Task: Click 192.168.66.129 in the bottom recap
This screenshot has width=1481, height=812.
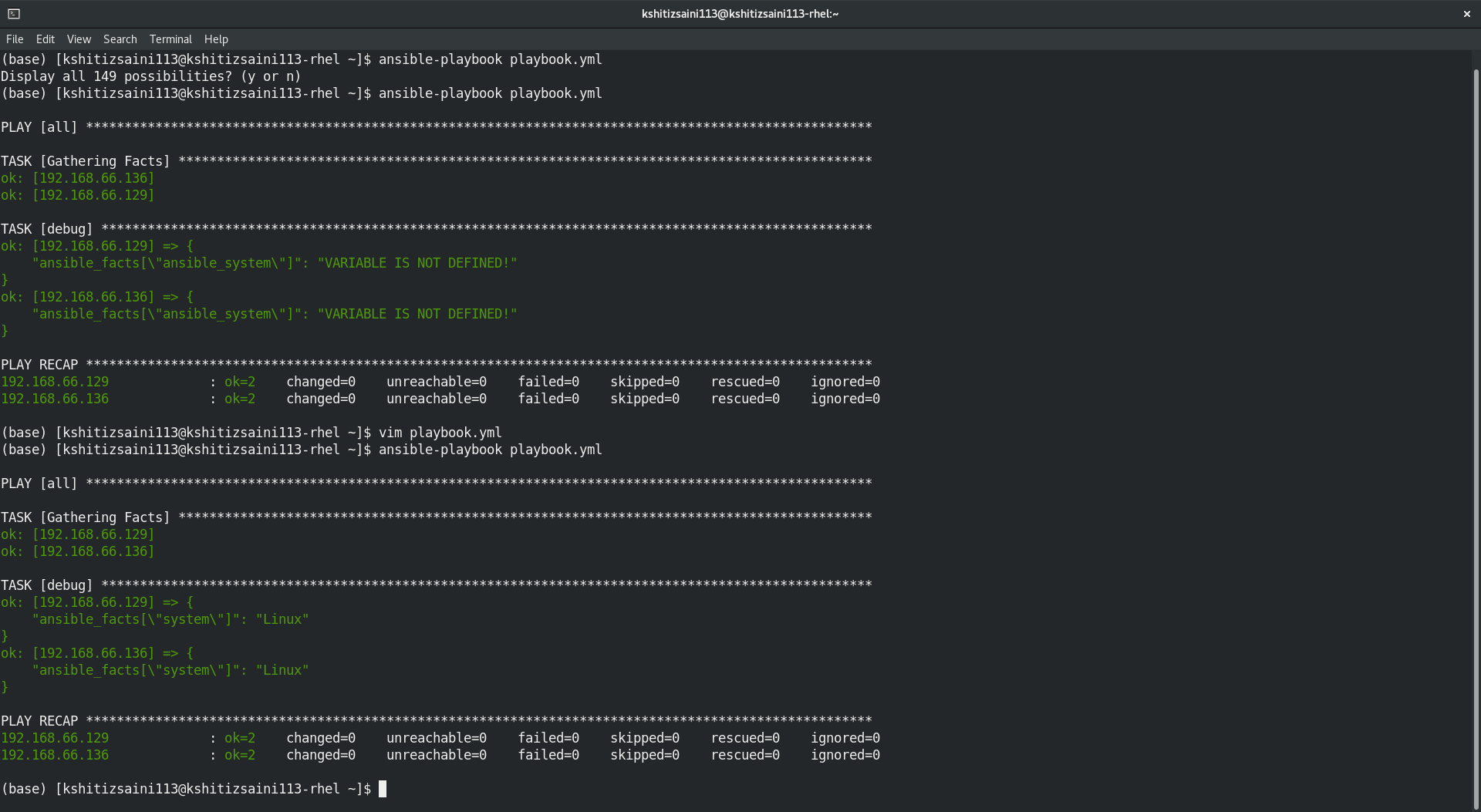Action: point(55,738)
